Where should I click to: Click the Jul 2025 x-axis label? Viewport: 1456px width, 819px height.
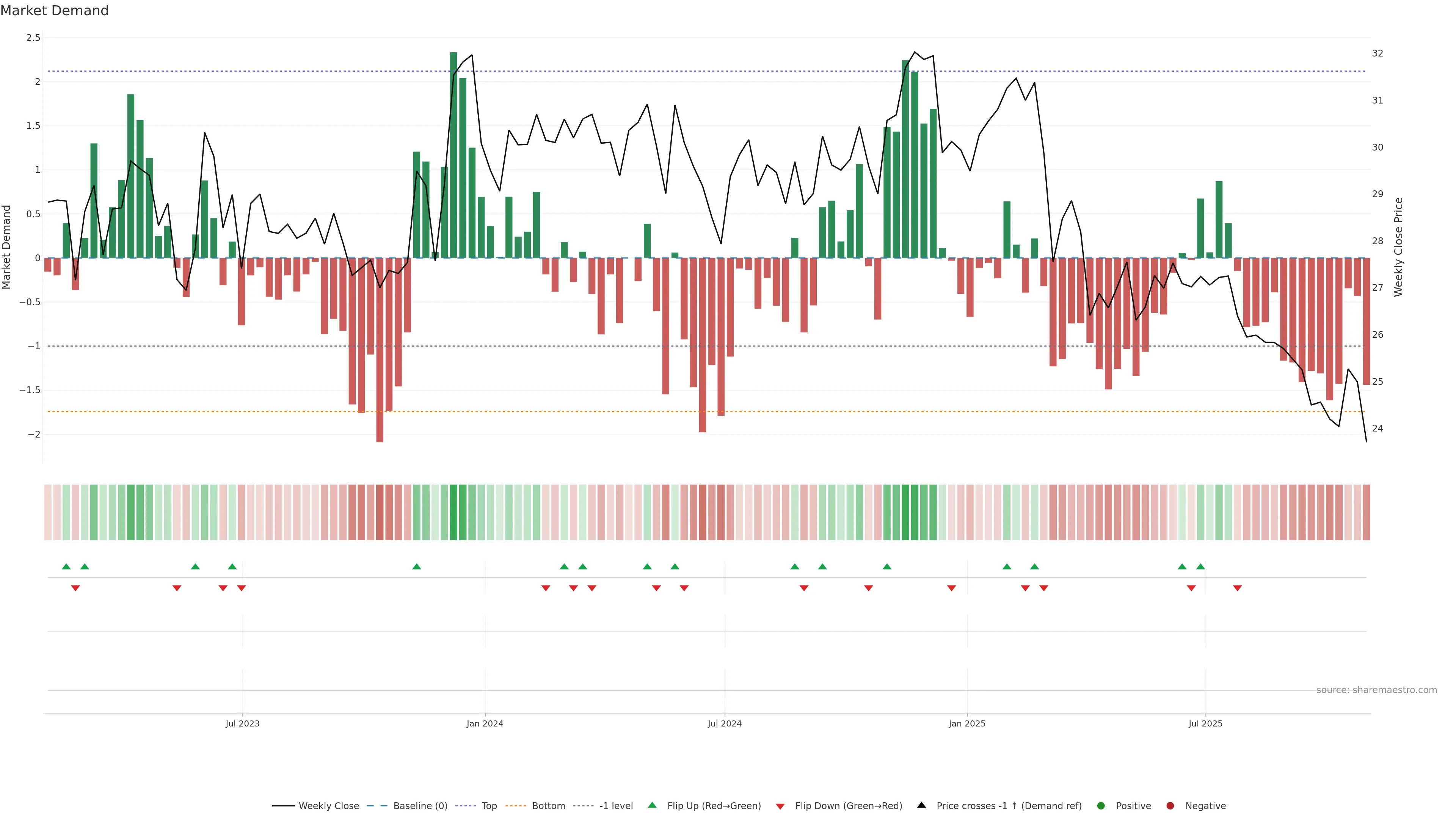pos(1205,723)
